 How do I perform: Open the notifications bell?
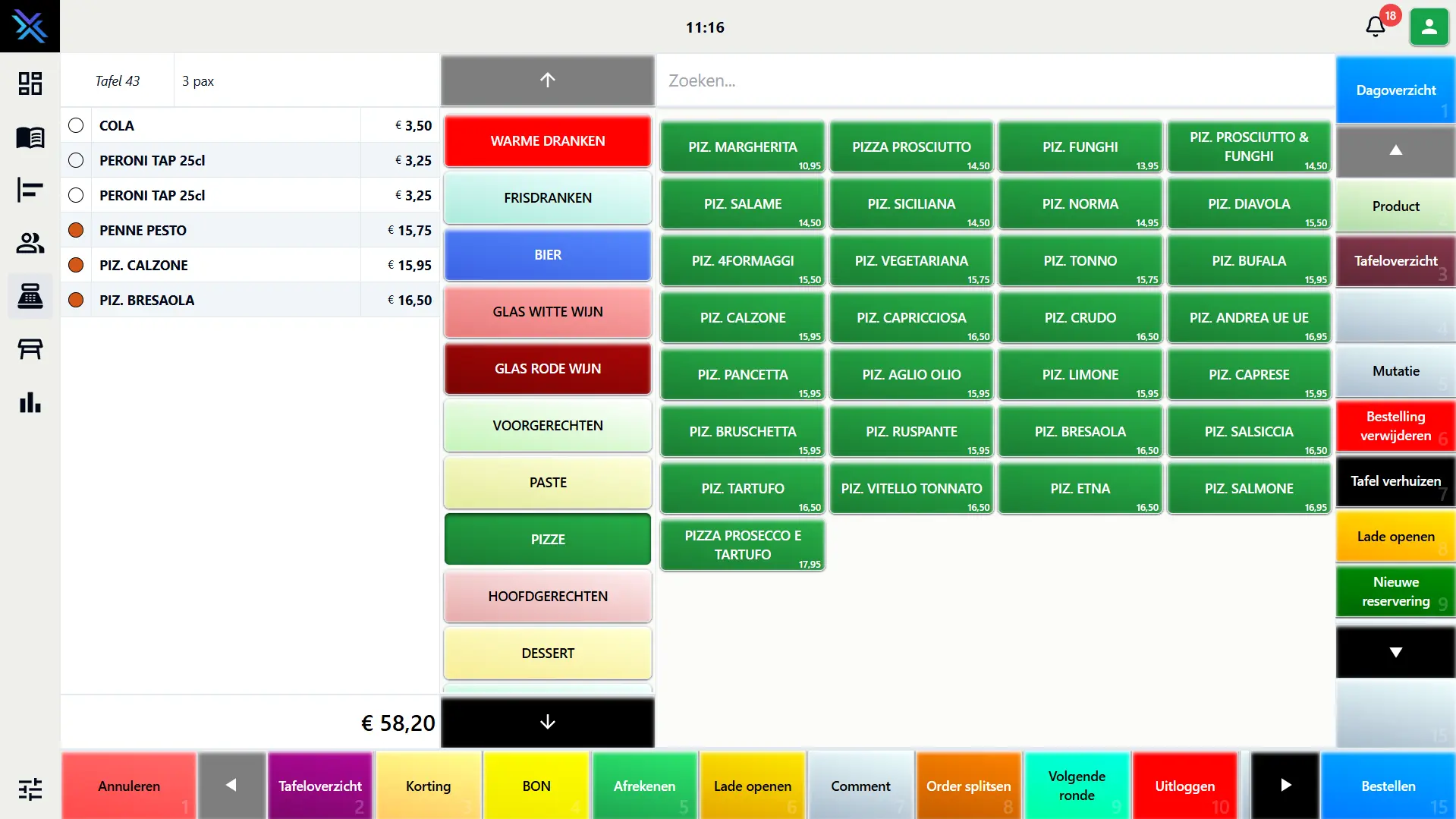[1376, 27]
